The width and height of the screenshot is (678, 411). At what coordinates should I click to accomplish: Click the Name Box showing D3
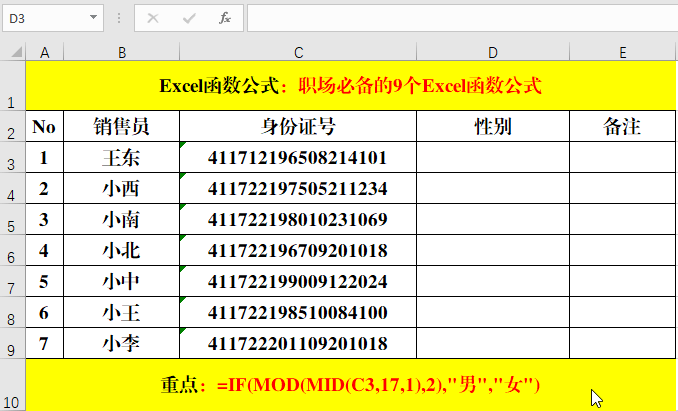pos(53,18)
